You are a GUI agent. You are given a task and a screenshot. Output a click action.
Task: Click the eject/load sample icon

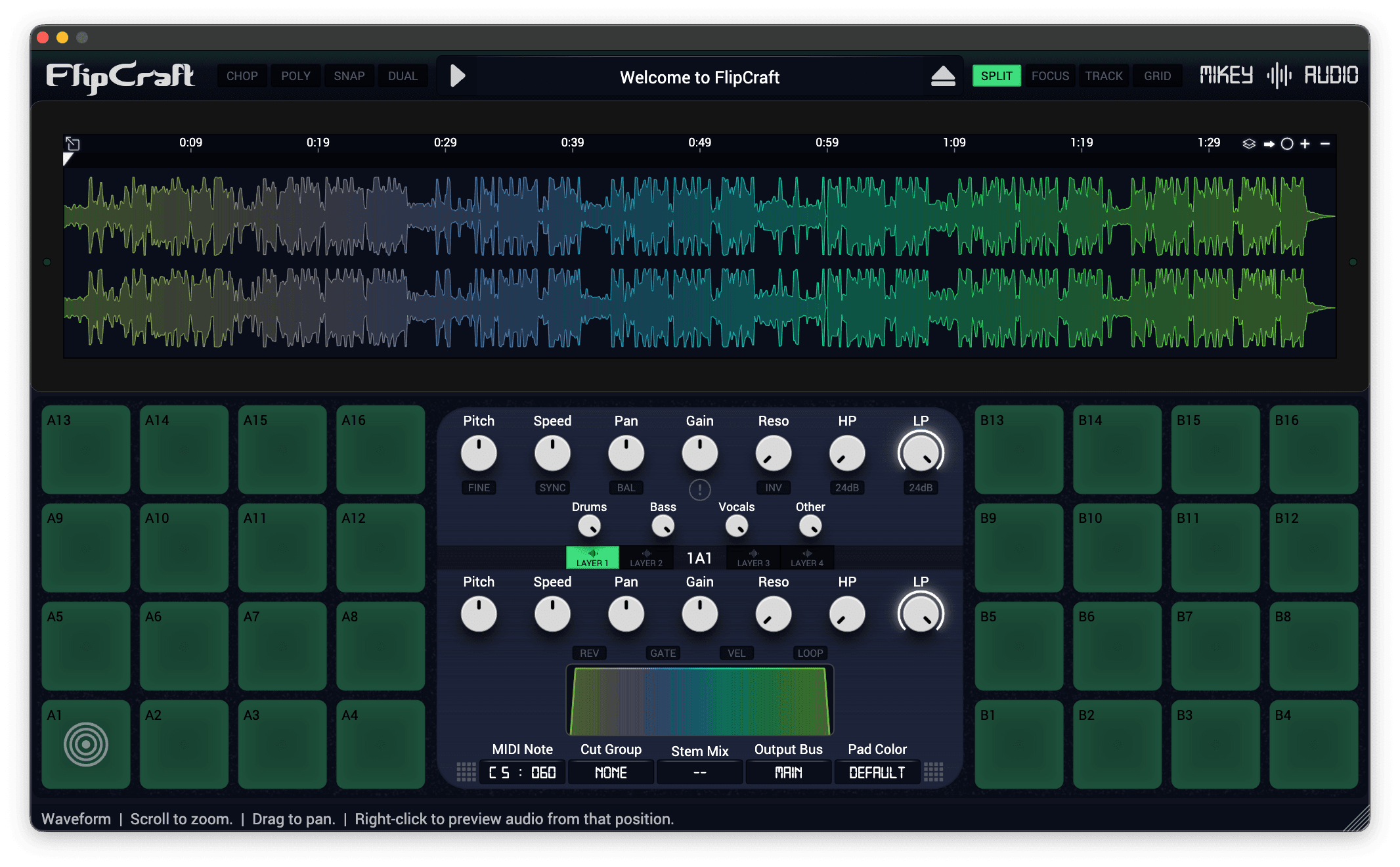(943, 76)
